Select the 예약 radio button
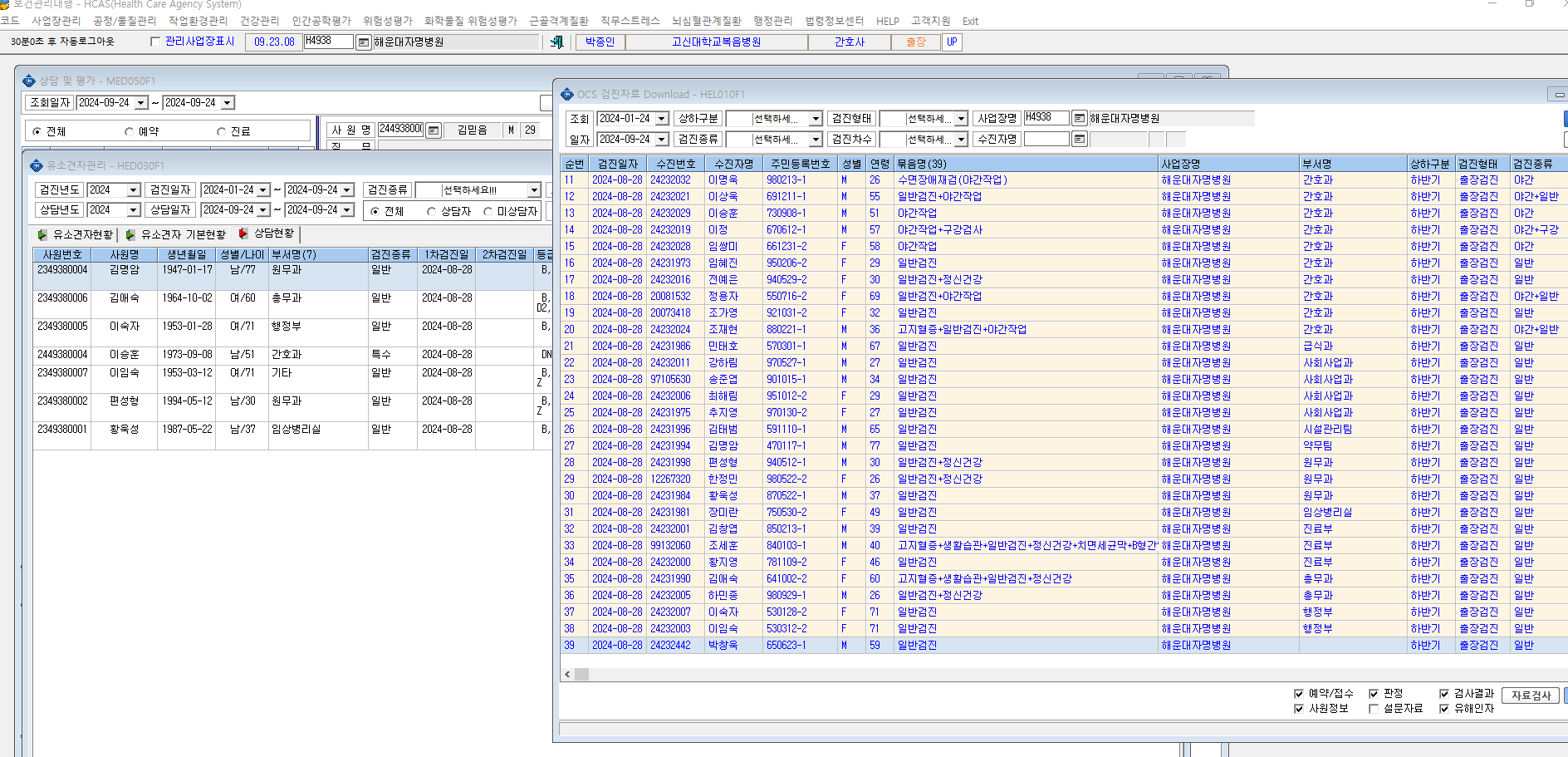The image size is (1568, 757). pos(129,131)
